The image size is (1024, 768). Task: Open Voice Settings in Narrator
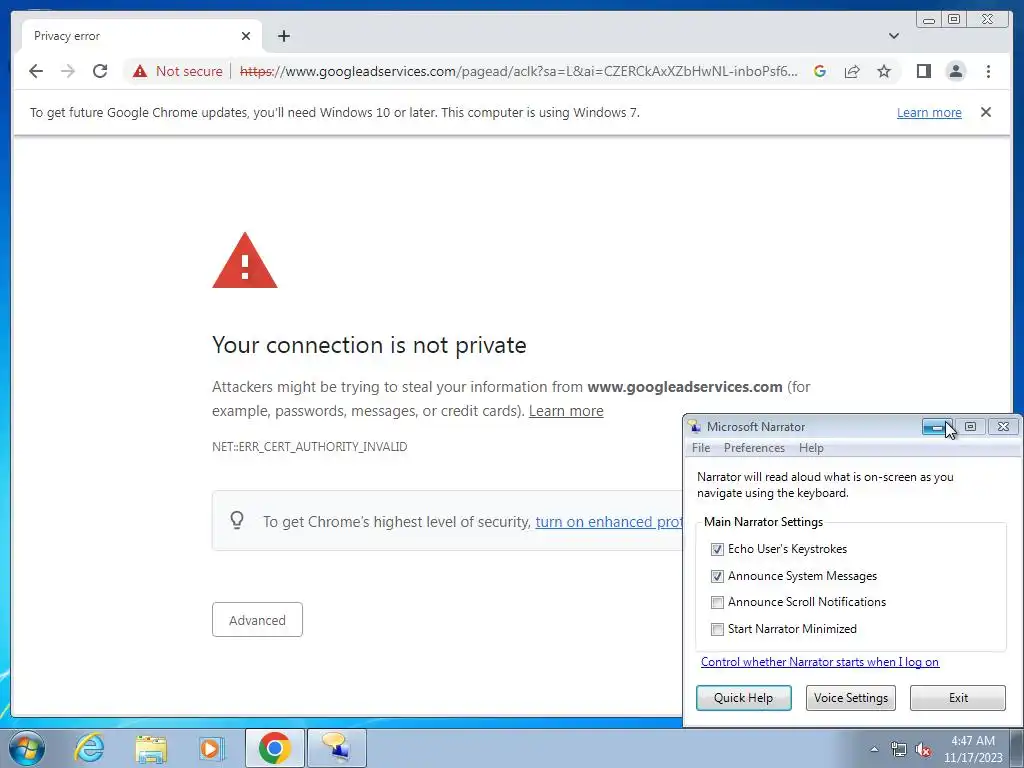pos(850,697)
